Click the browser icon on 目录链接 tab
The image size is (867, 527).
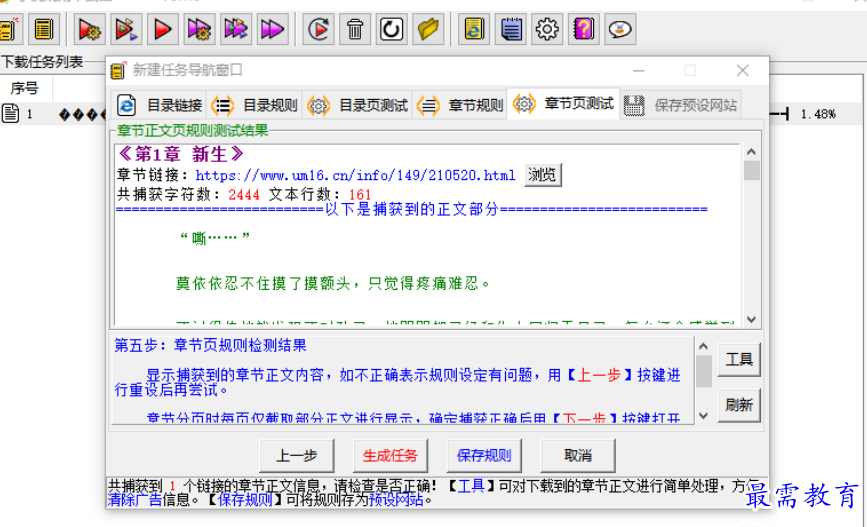point(127,105)
